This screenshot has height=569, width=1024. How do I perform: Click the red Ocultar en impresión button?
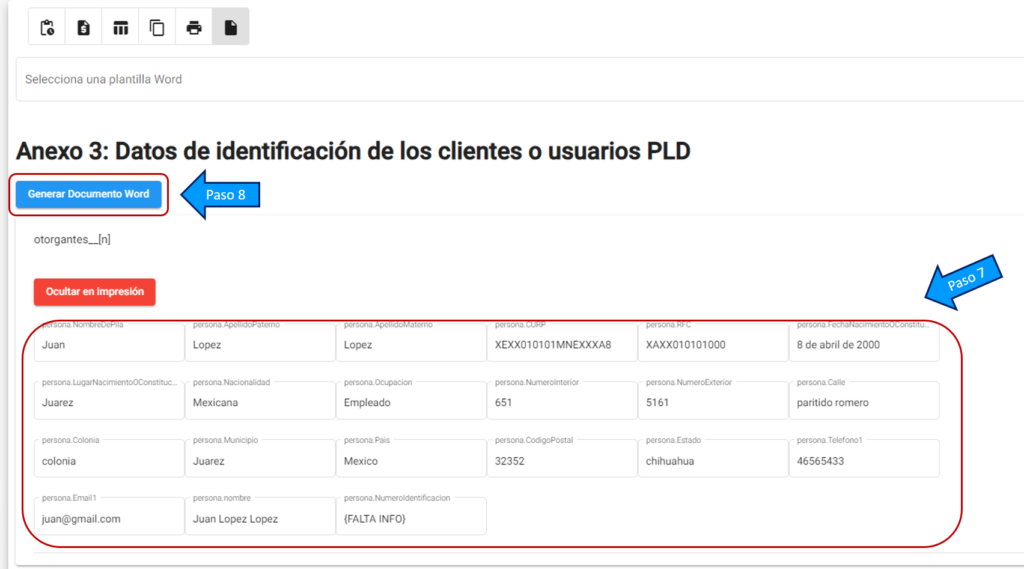95,291
